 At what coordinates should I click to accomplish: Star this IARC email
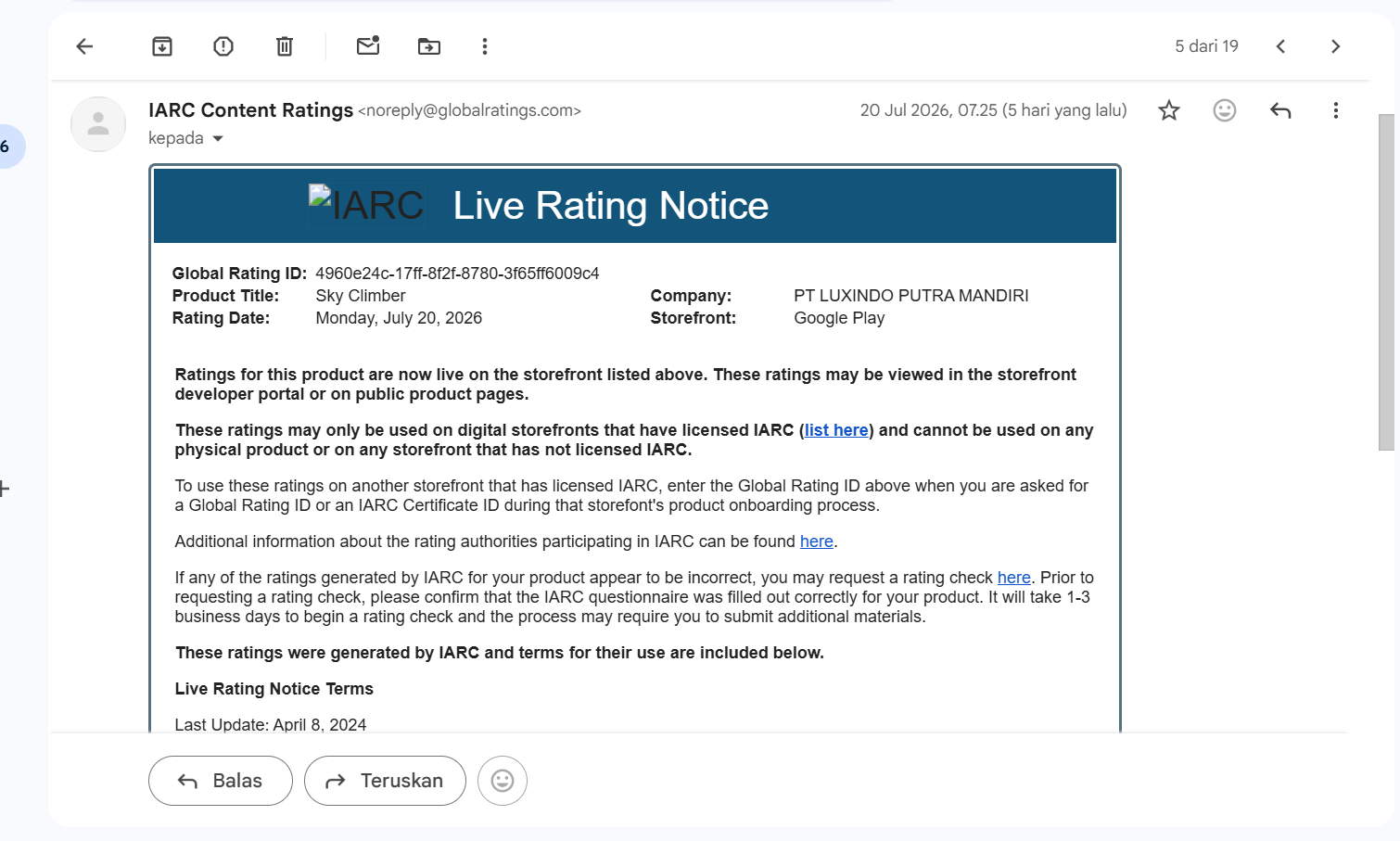1169,110
